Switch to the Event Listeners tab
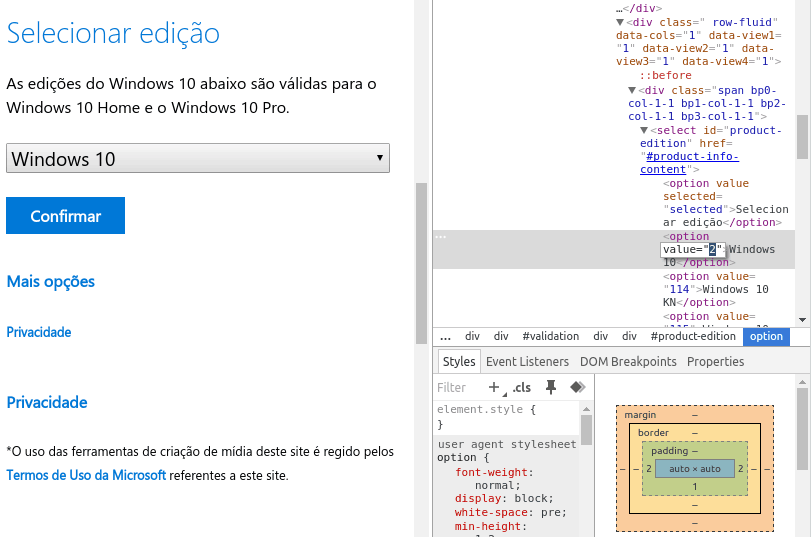Viewport: 811px width, 537px height. click(527, 362)
